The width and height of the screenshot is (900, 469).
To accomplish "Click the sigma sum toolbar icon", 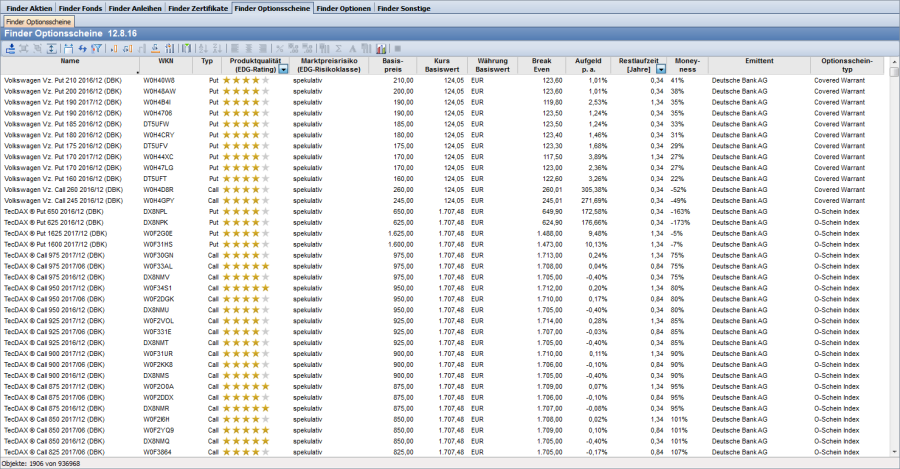I will click(x=339, y=48).
